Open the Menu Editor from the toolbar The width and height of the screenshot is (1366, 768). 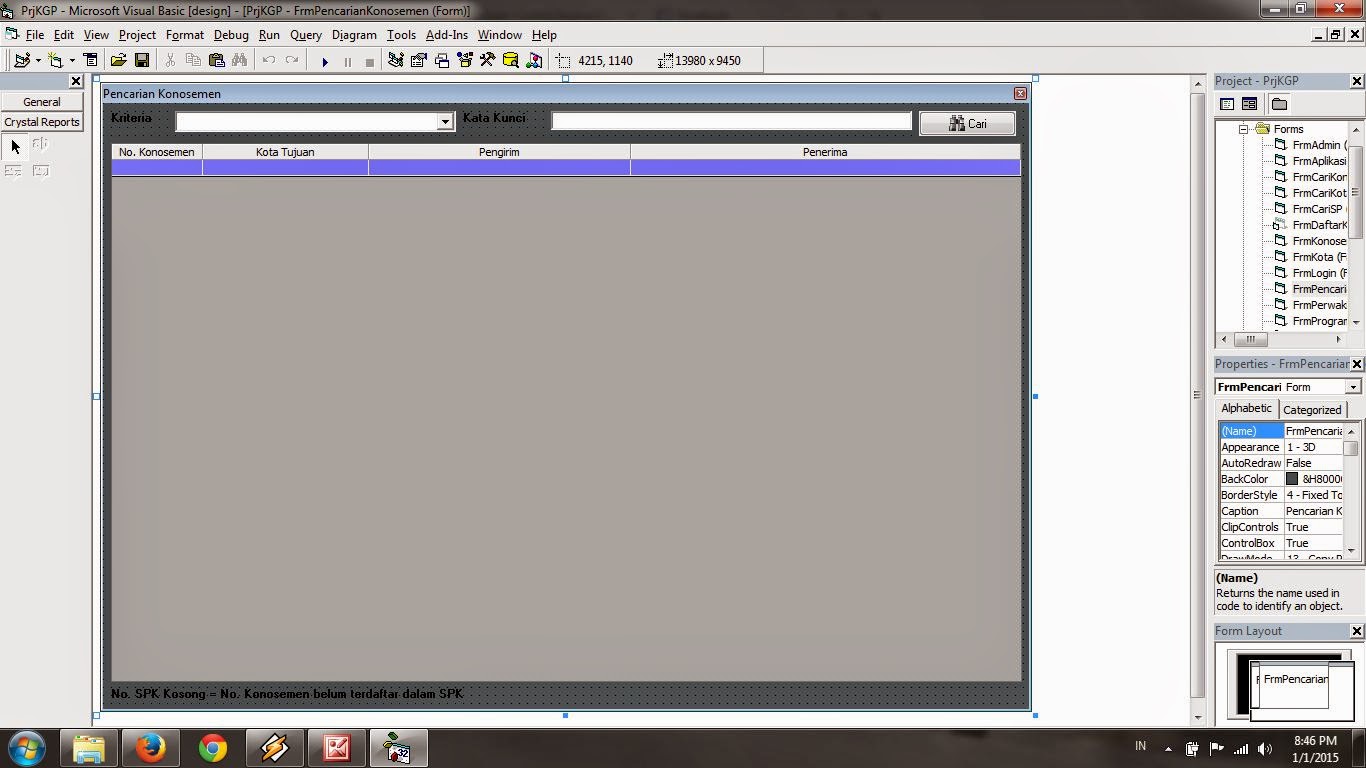(89, 60)
